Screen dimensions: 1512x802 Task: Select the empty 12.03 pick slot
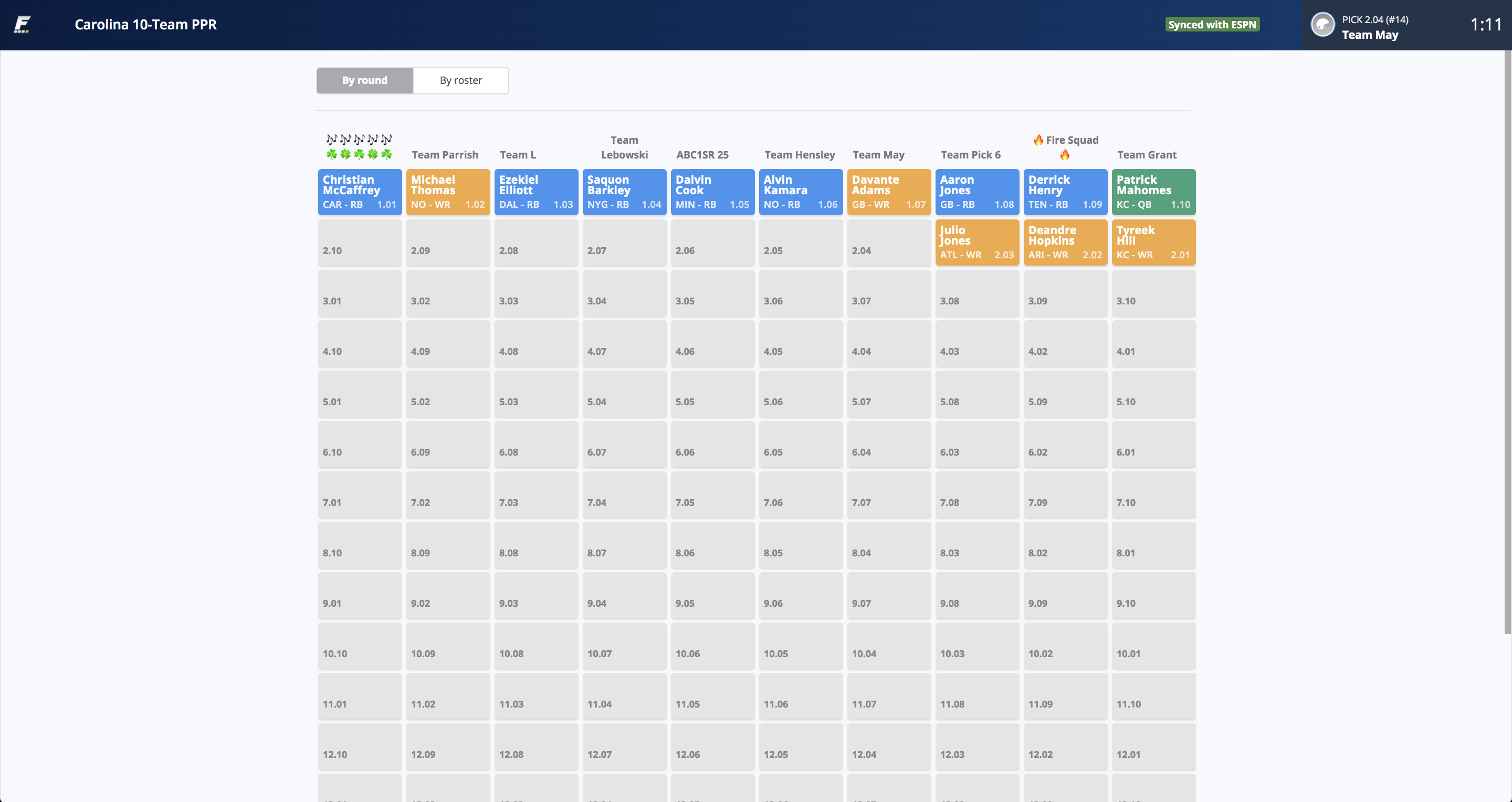pos(977,747)
